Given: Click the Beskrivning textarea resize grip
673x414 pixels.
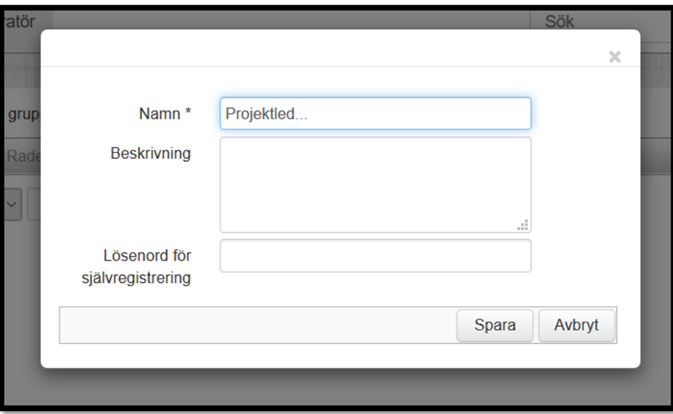Looking at the screenshot, I should click(x=523, y=225).
